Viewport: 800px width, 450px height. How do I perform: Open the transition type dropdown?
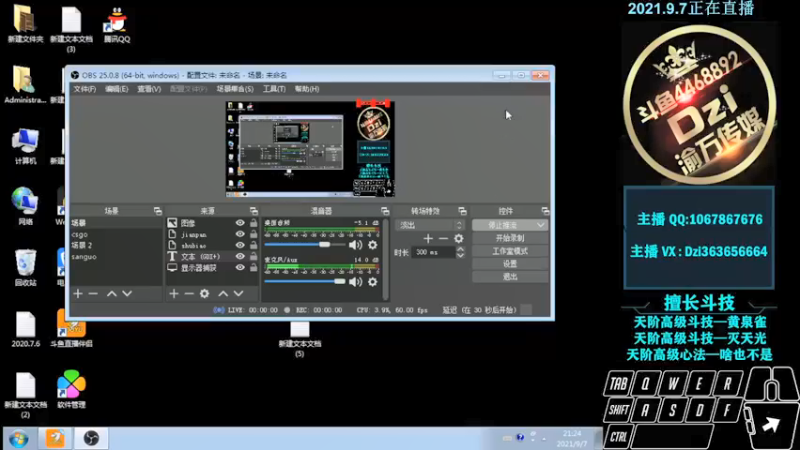coord(430,225)
